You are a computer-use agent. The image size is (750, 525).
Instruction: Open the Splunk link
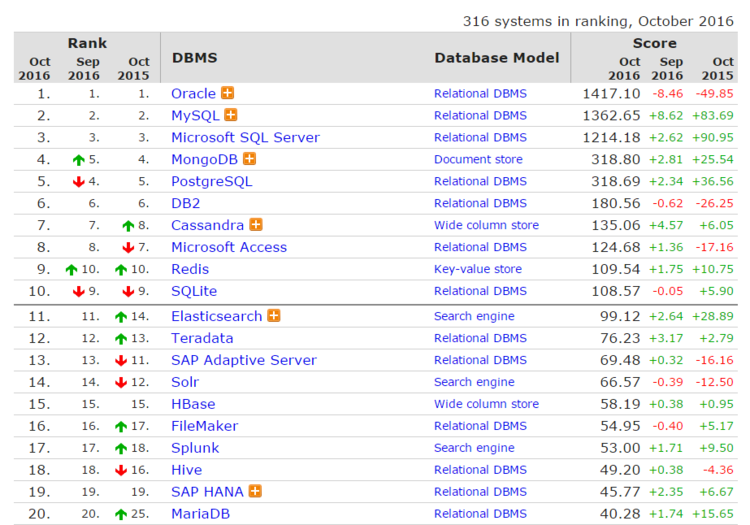[x=195, y=448]
